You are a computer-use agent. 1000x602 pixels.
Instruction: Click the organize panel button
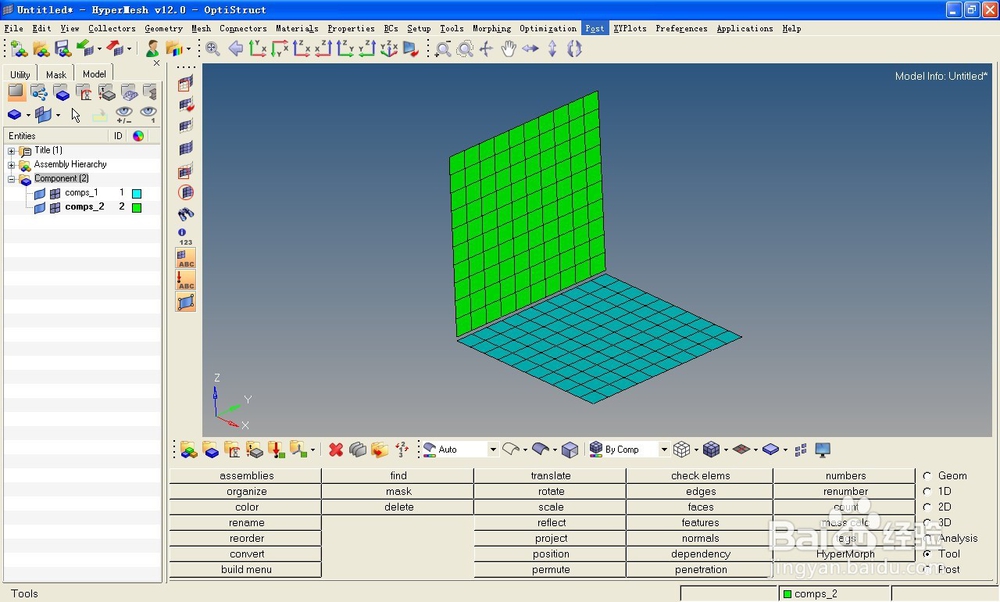coord(246,492)
